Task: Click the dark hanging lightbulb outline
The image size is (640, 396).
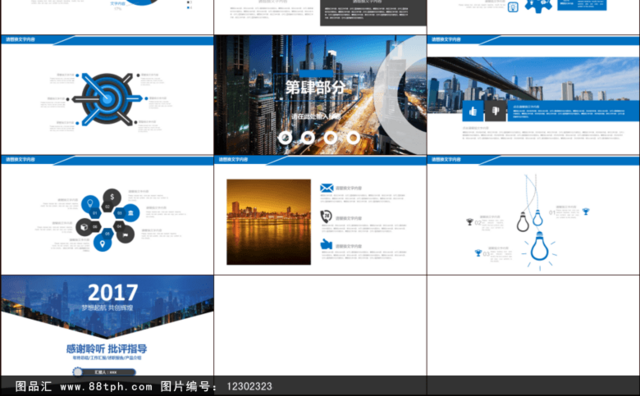Action: 523,222
